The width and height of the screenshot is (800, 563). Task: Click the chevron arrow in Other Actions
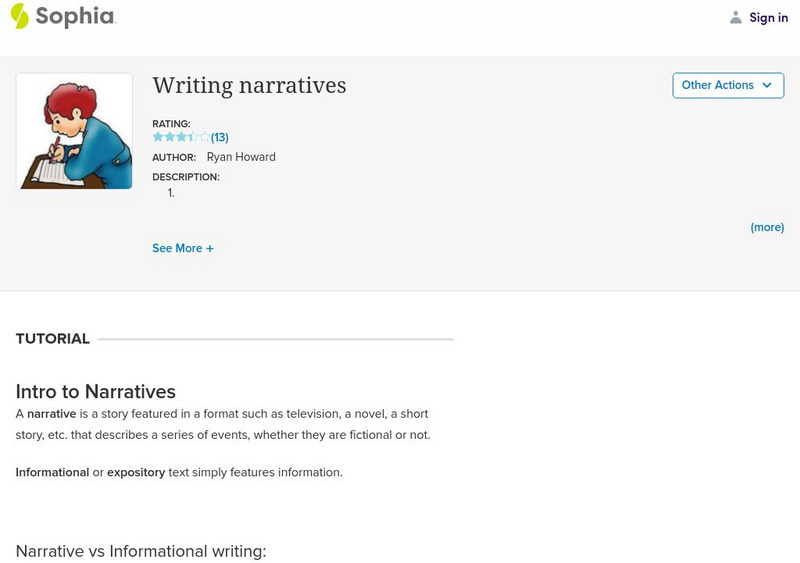(767, 86)
